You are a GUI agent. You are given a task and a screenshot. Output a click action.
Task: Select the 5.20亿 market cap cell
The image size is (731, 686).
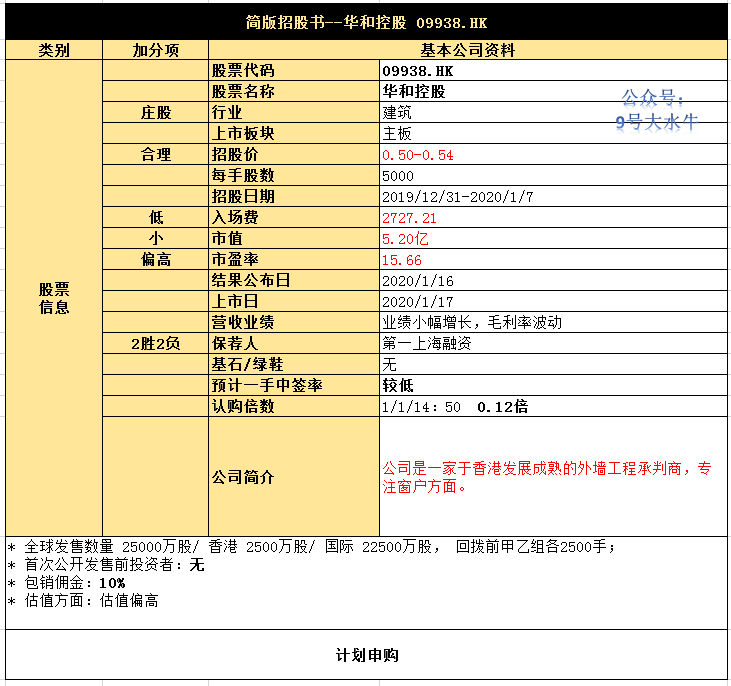coord(553,238)
